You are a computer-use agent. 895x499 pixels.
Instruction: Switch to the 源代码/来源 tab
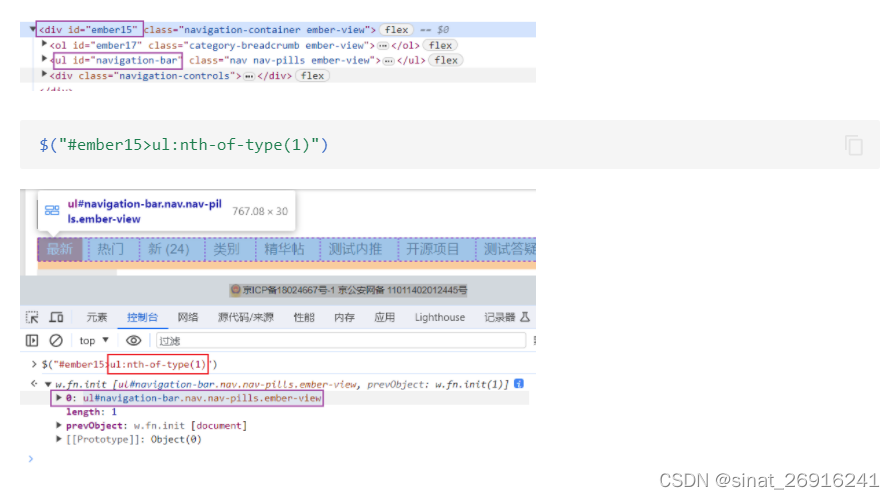pos(245,317)
